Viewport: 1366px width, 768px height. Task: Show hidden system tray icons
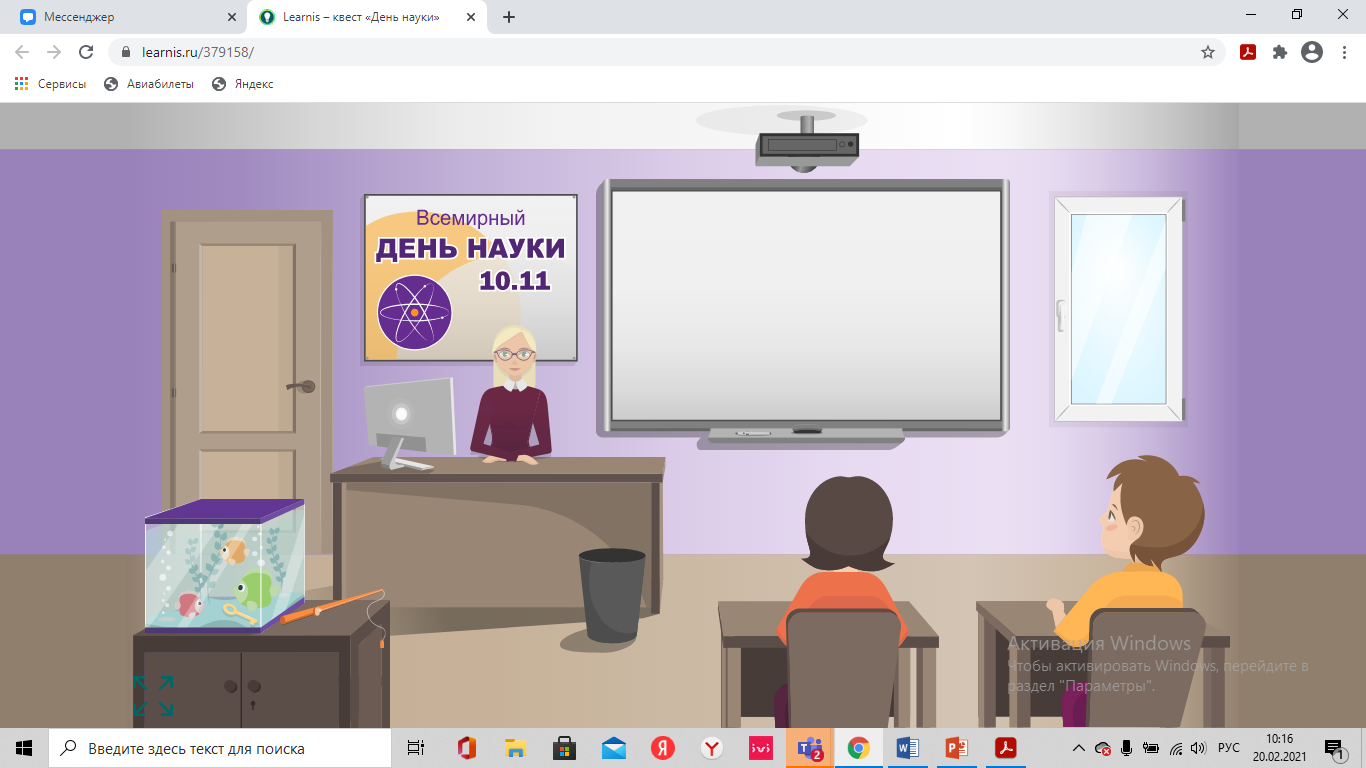click(x=1078, y=748)
